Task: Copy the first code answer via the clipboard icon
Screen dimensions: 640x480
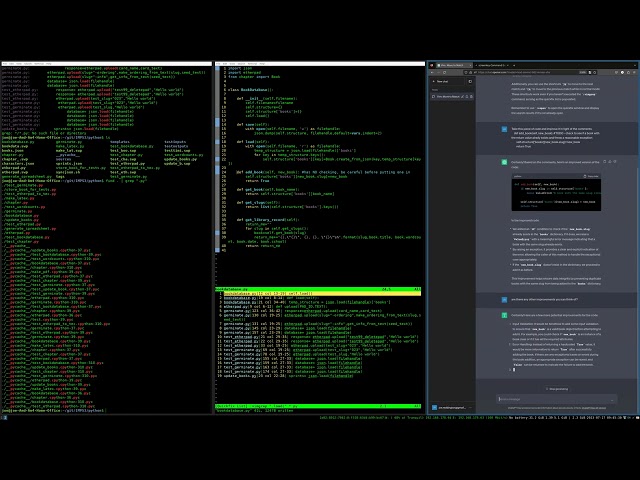Action: (604, 162)
